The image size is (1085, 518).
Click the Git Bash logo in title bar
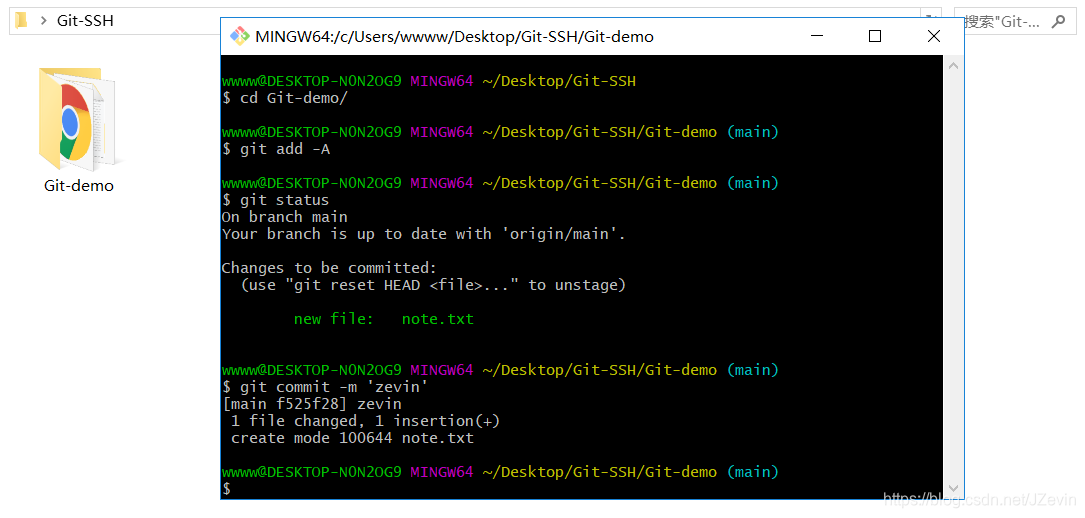point(240,36)
